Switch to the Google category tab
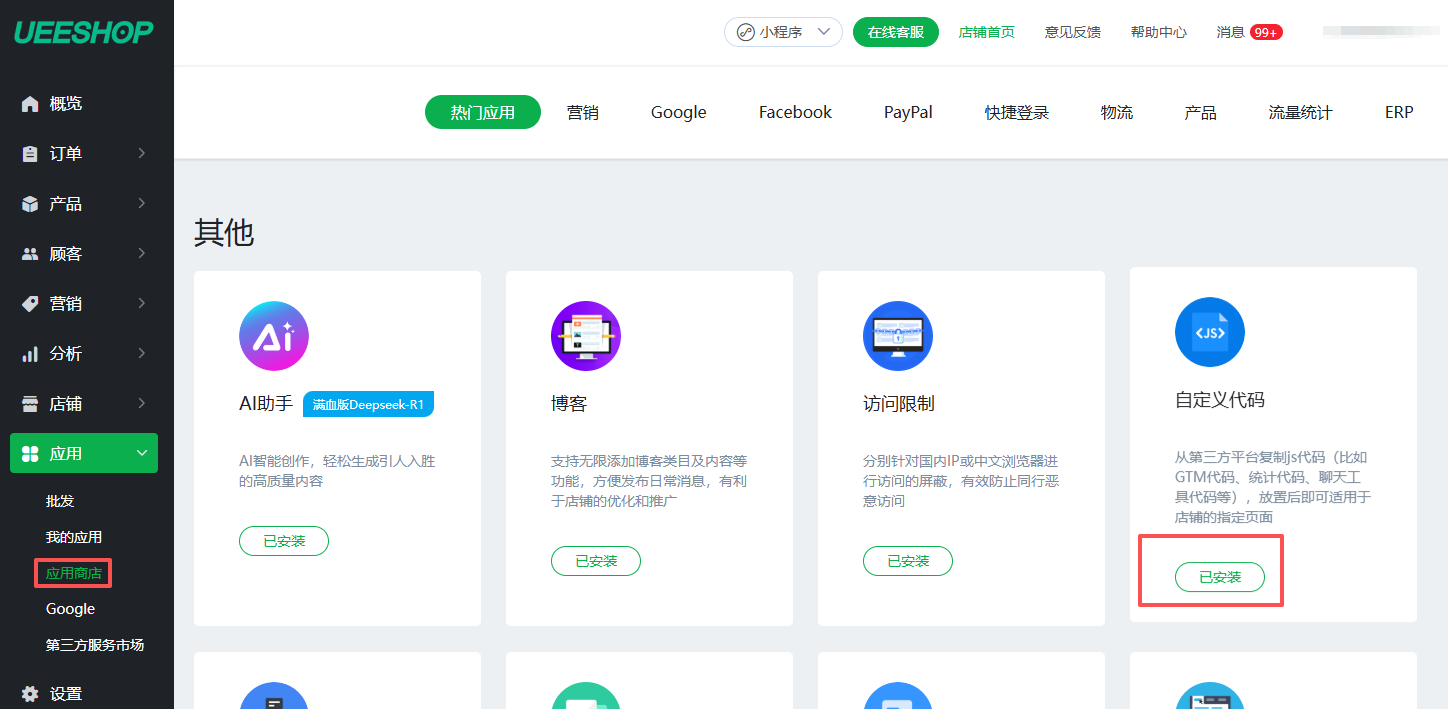This screenshot has height=709, width=1448. coord(678,112)
